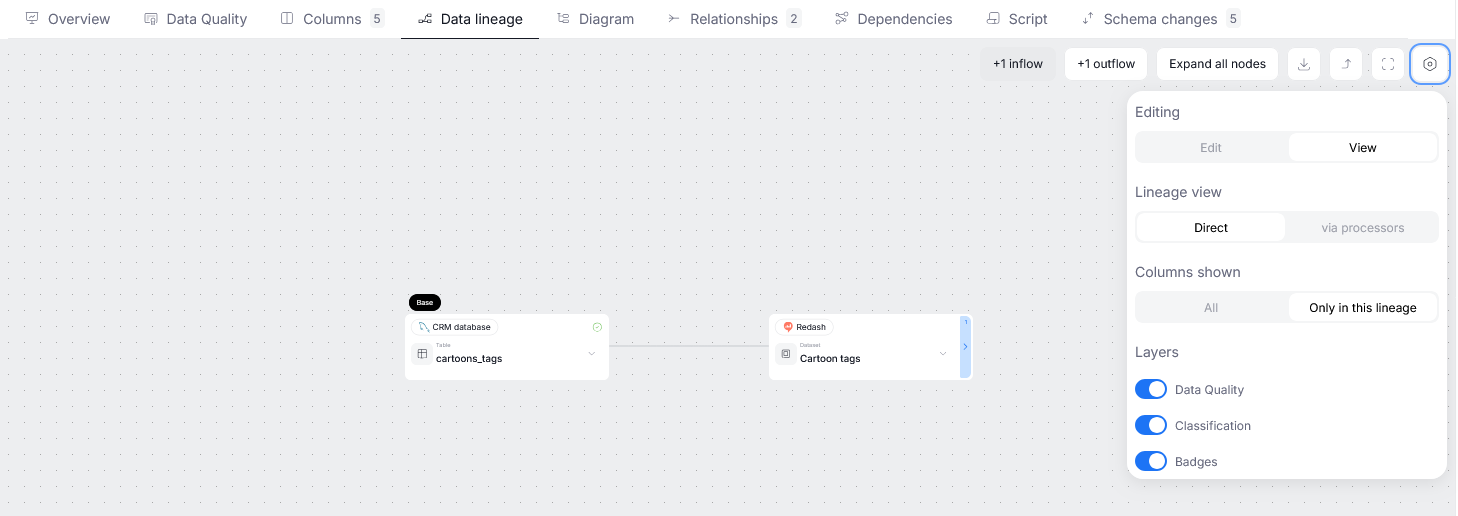Click the dataset icon on Cartoon tags node
This screenshot has width=1458, height=516.
(786, 354)
